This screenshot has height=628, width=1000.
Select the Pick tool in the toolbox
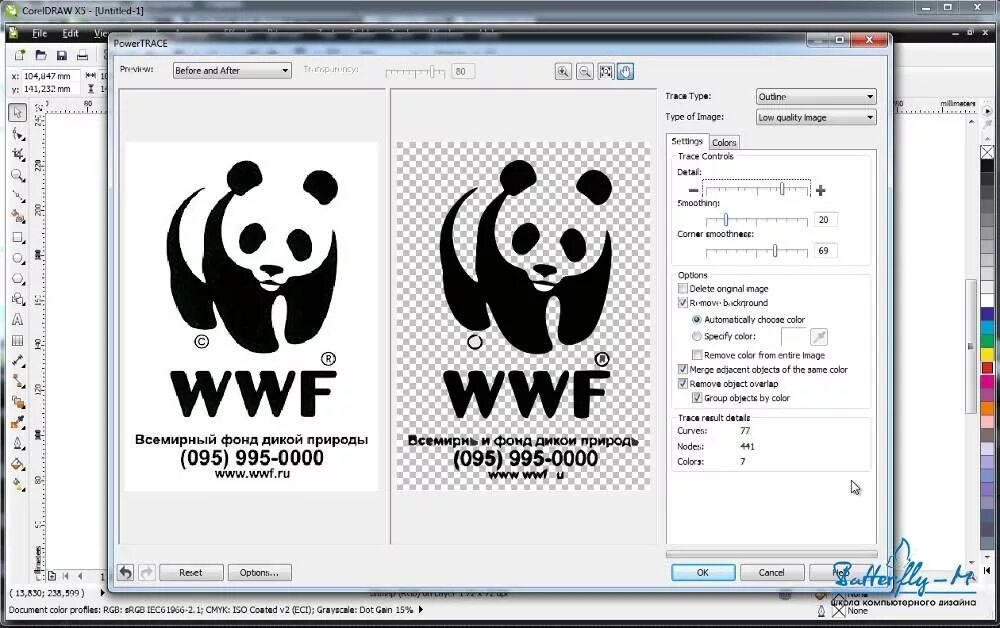[18, 112]
